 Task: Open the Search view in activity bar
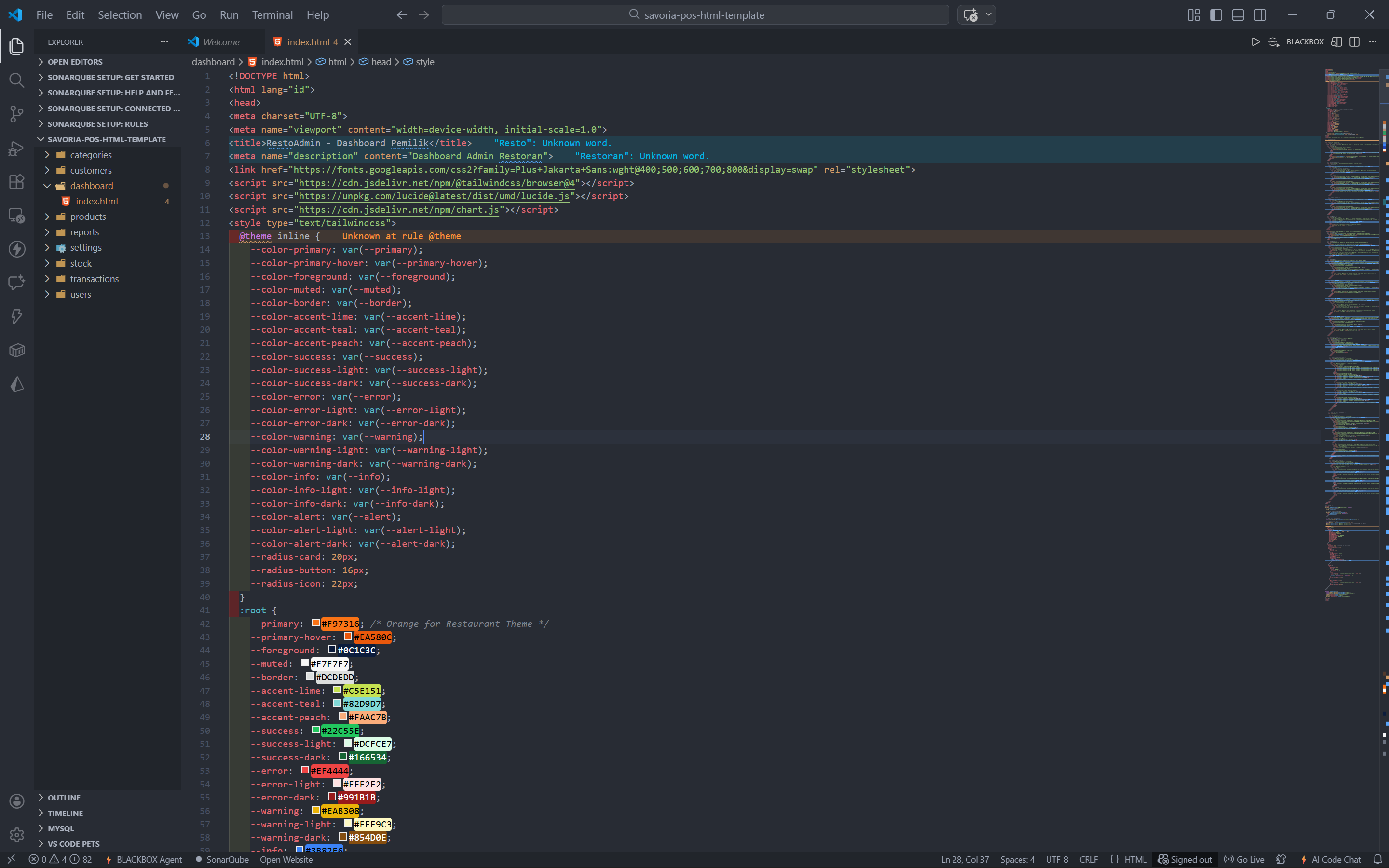pos(17,80)
